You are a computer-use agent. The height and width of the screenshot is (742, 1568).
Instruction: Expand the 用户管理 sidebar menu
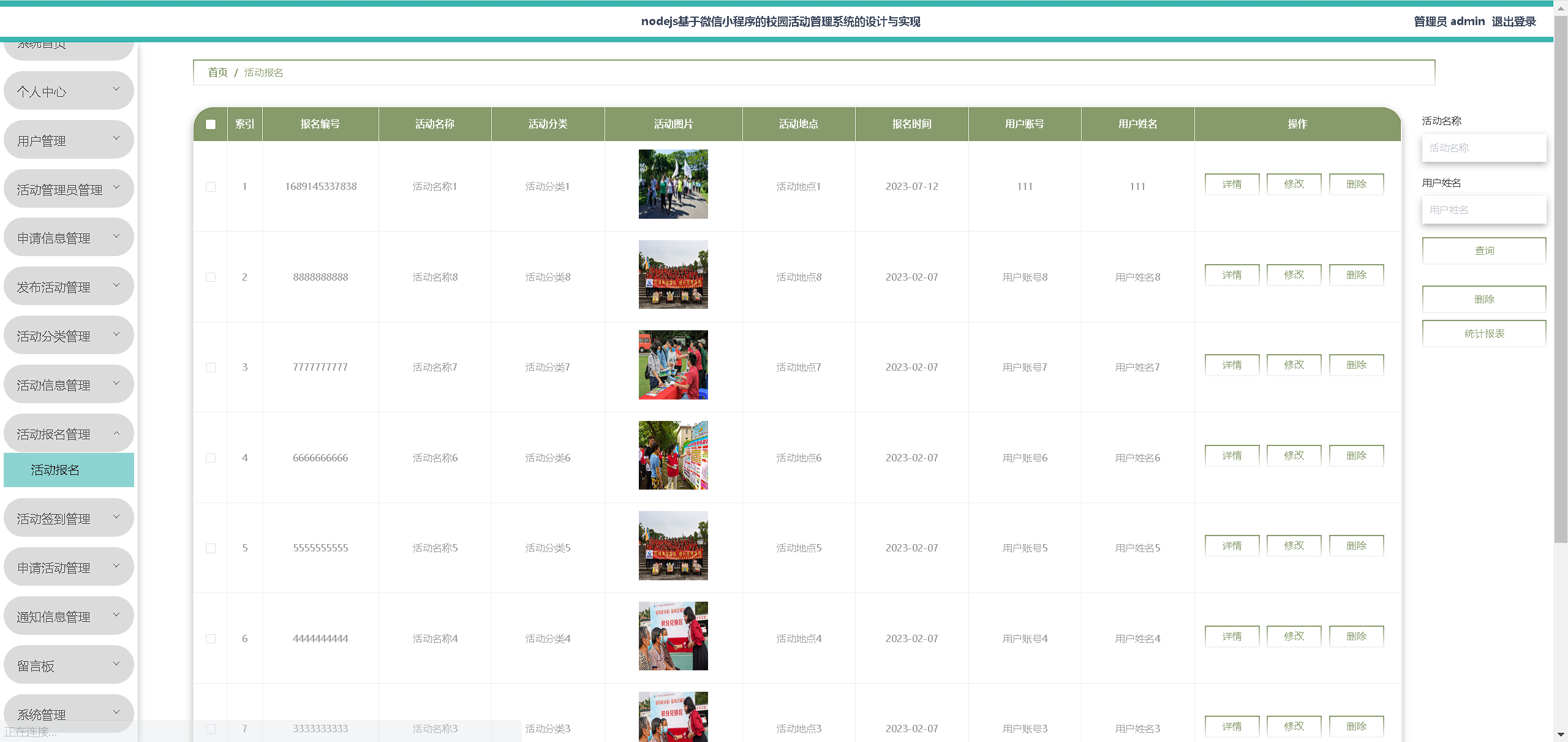click(x=68, y=140)
